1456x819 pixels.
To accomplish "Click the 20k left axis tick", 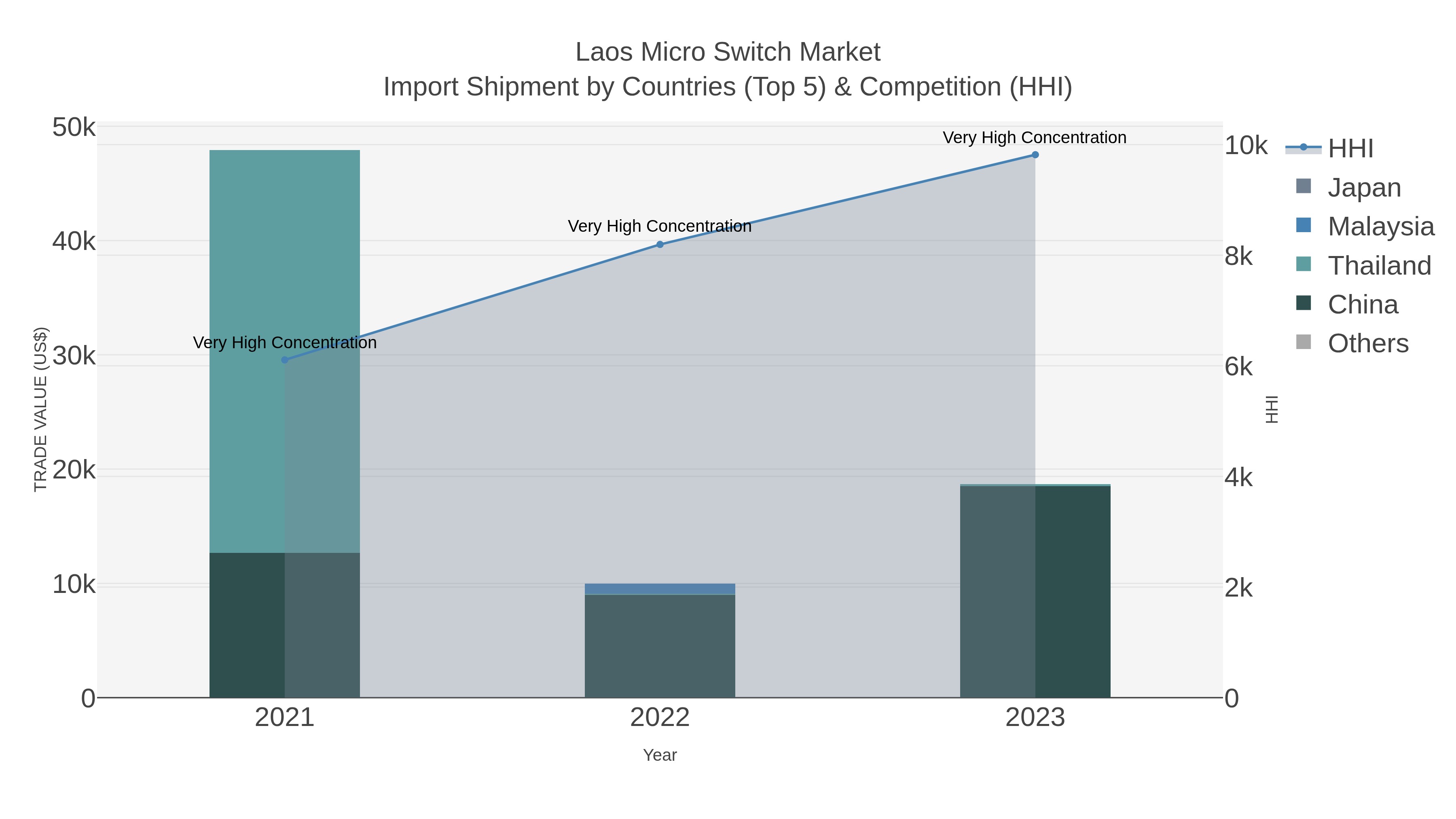I will click(74, 470).
